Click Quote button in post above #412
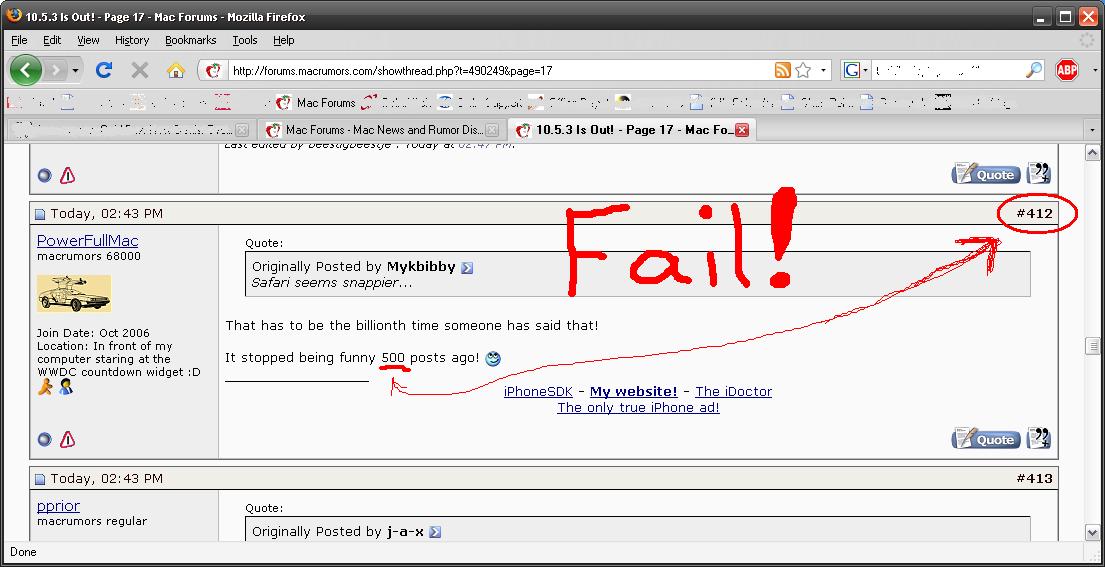 click(986, 174)
